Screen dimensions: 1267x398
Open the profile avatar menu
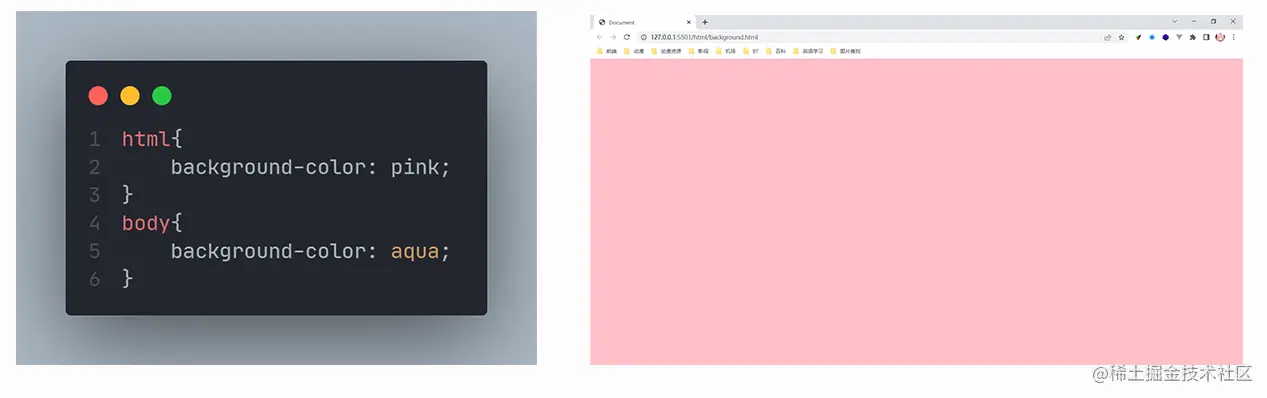[x=1220, y=37]
